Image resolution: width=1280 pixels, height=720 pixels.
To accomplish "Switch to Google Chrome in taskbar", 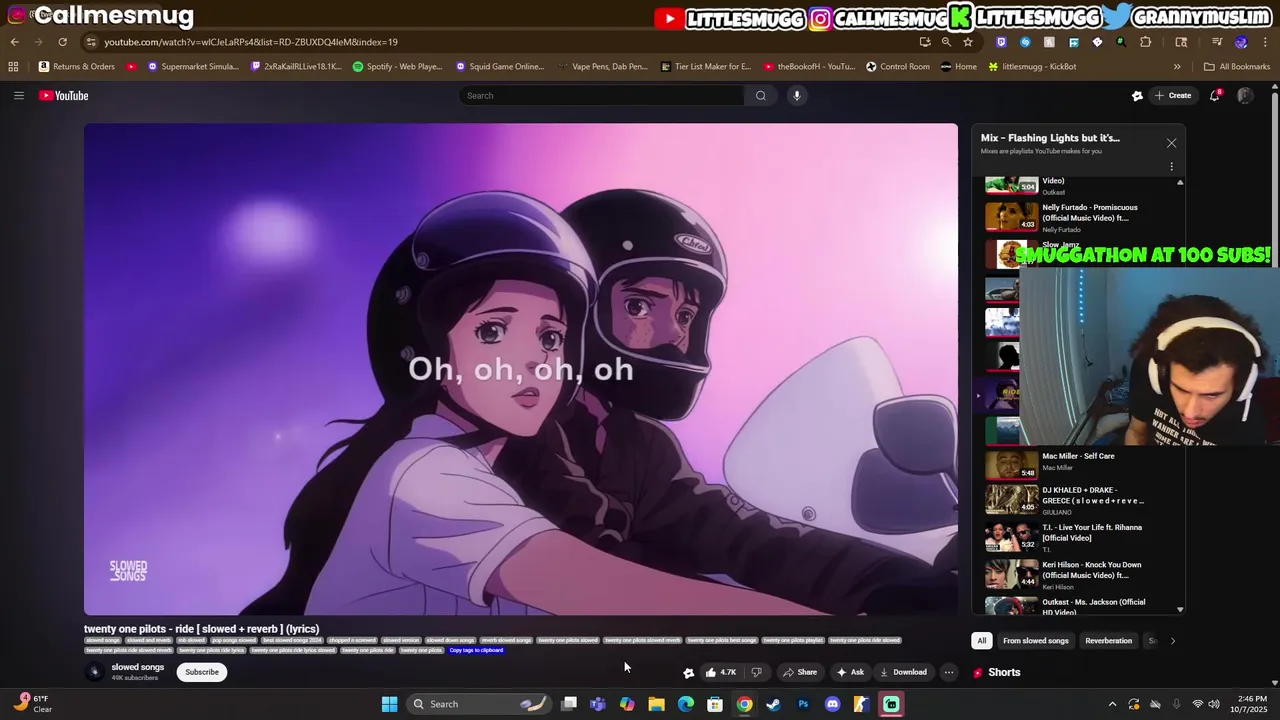I will (x=744, y=704).
